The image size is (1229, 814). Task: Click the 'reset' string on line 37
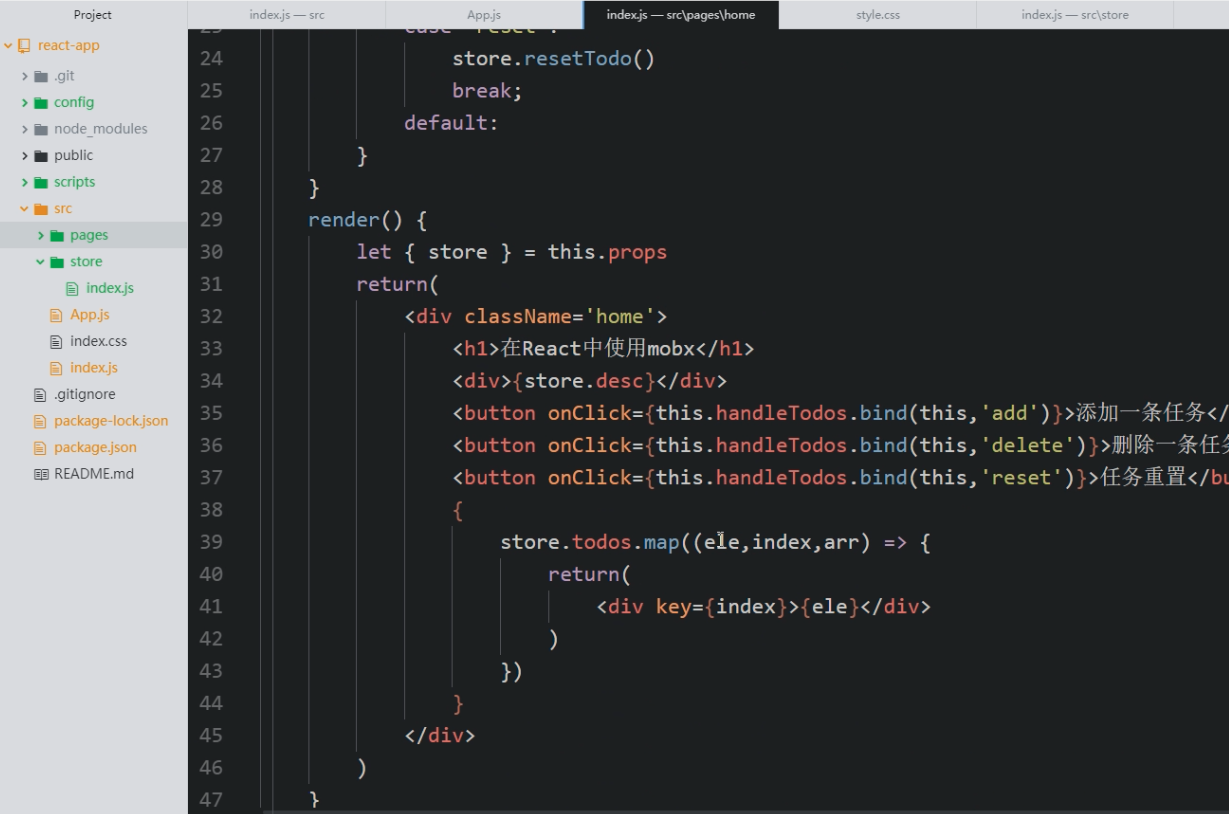click(1022, 477)
